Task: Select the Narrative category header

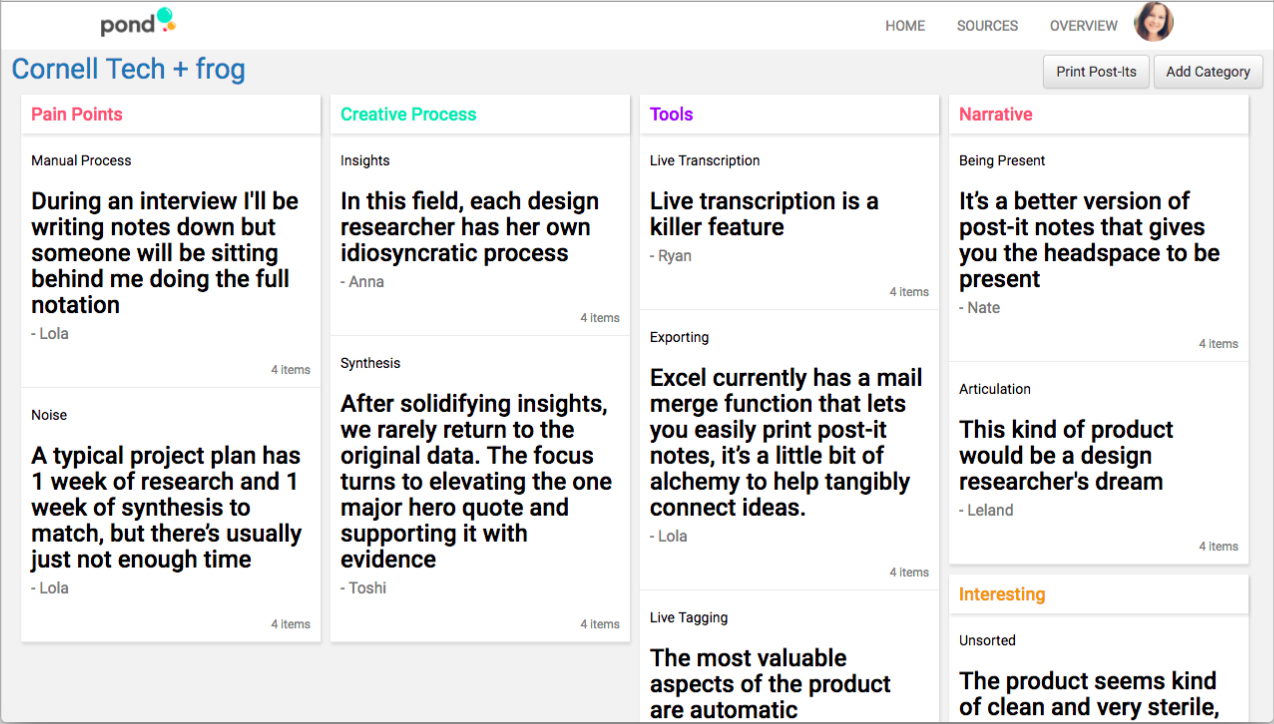Action: click(995, 114)
